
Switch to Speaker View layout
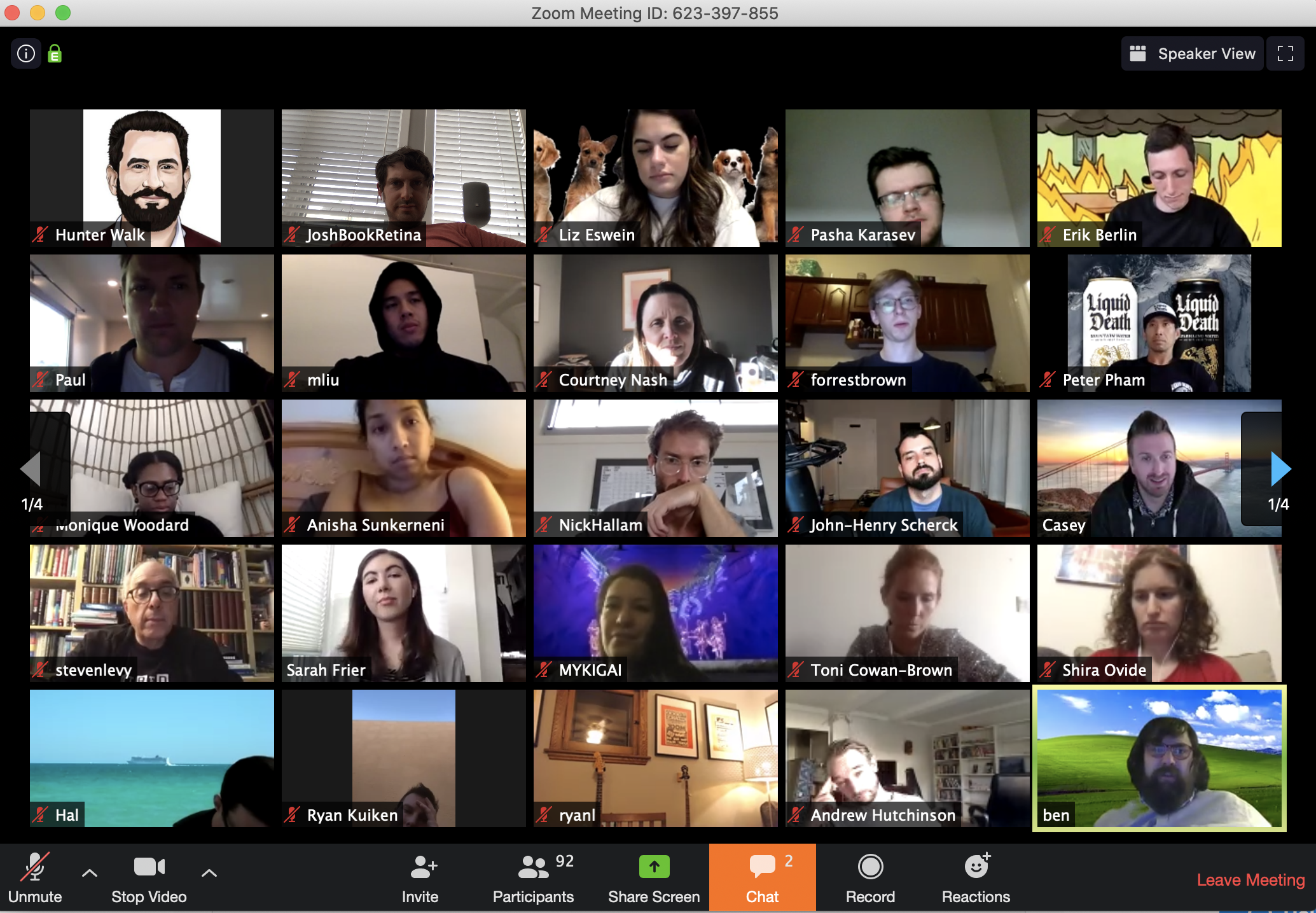[x=1193, y=55]
